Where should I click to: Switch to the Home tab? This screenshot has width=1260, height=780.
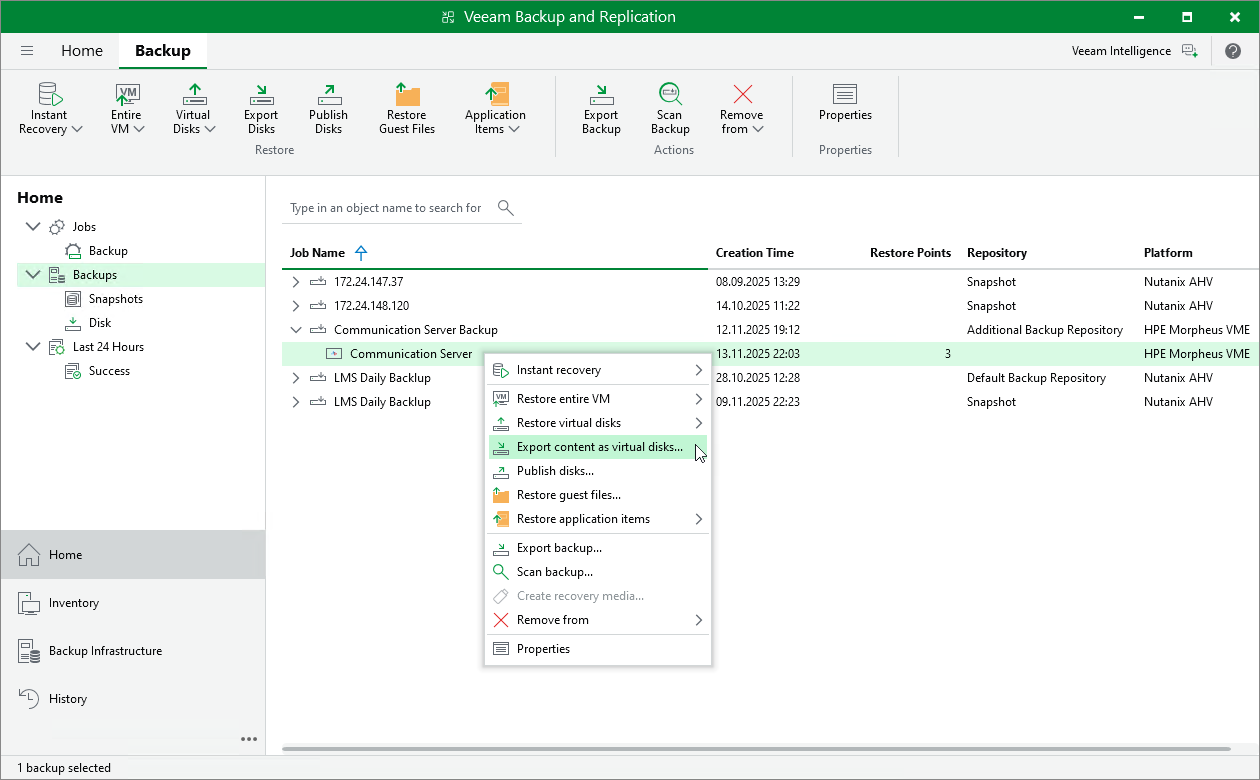[x=81, y=50]
